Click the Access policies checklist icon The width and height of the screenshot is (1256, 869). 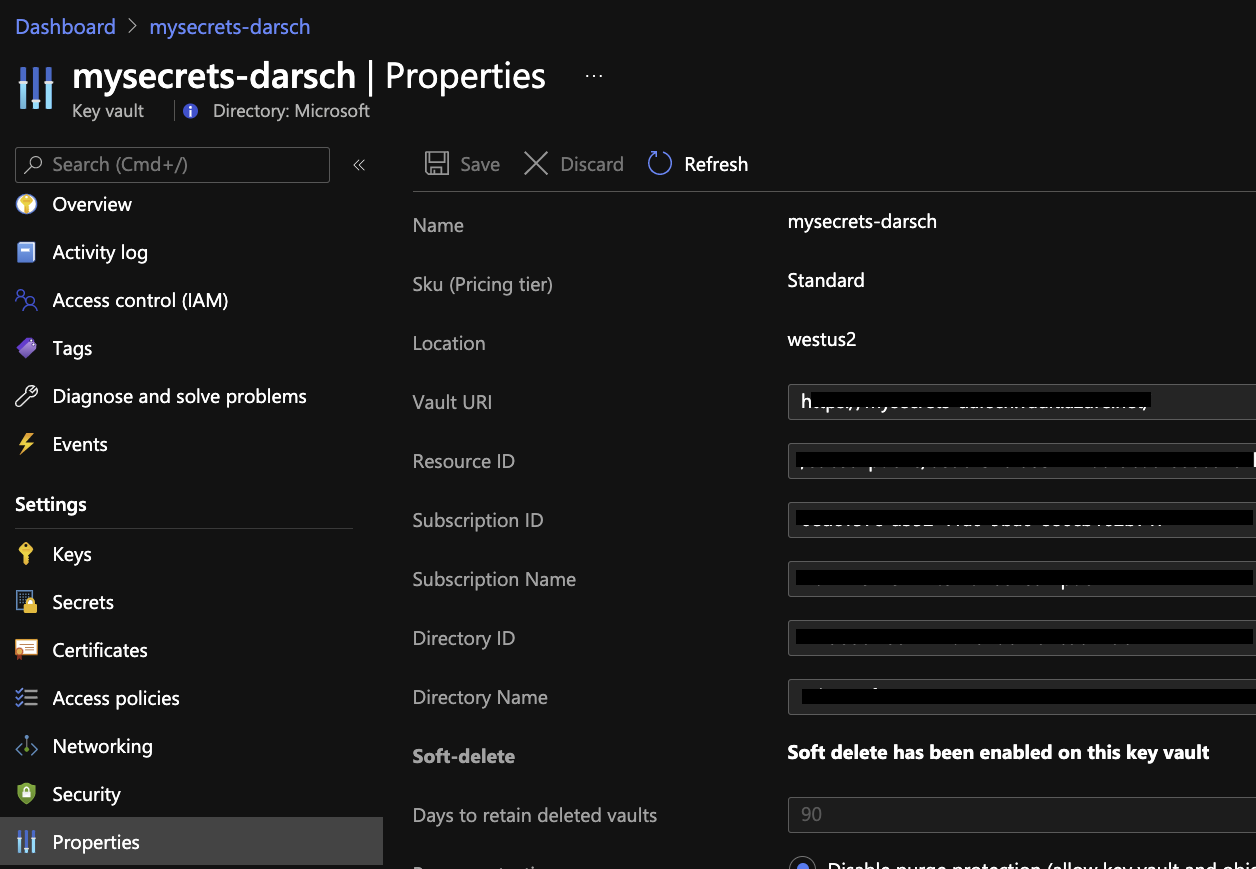point(27,698)
